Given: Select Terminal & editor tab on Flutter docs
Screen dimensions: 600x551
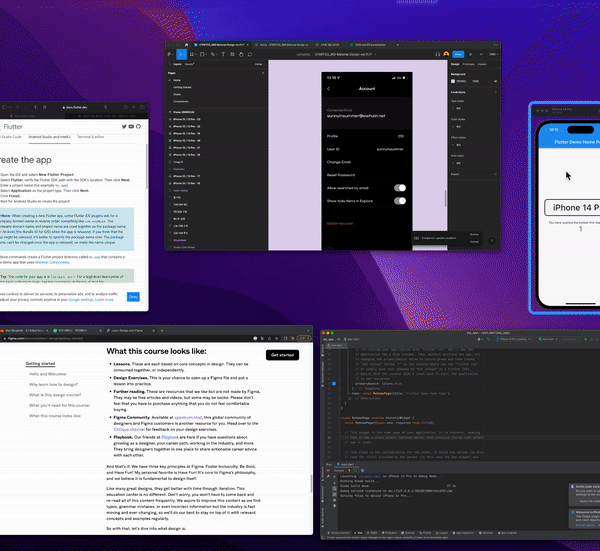Looking at the screenshot, I should point(91,137).
